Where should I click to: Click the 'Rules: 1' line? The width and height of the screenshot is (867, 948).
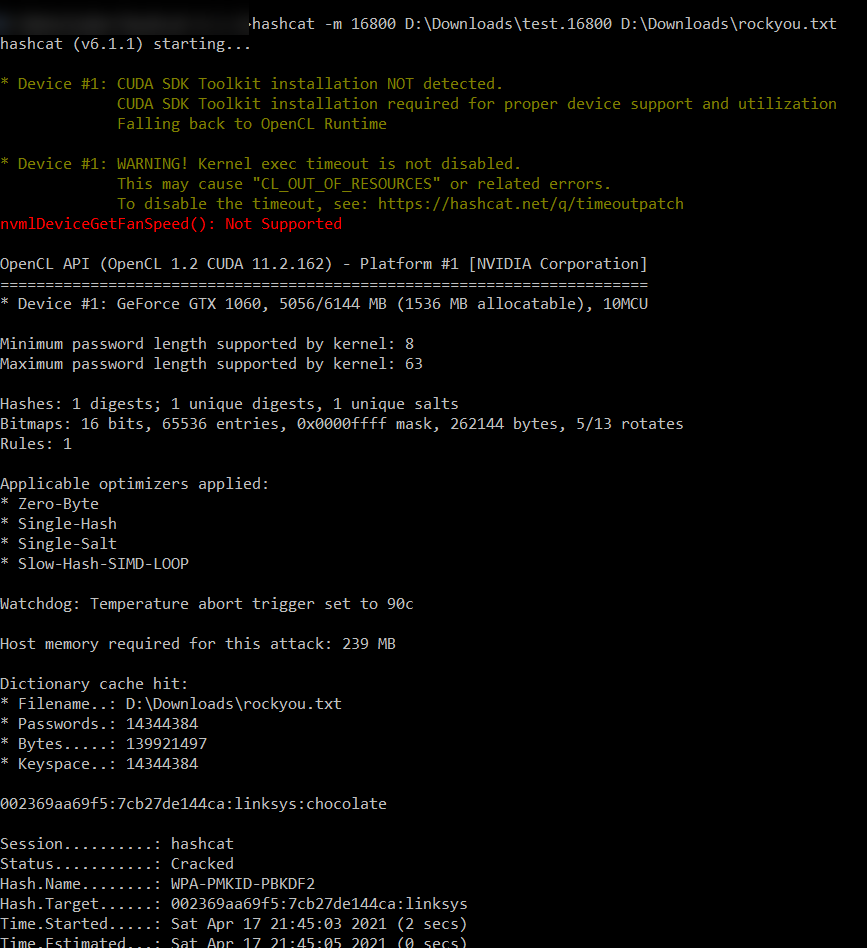pyautogui.click(x=36, y=444)
